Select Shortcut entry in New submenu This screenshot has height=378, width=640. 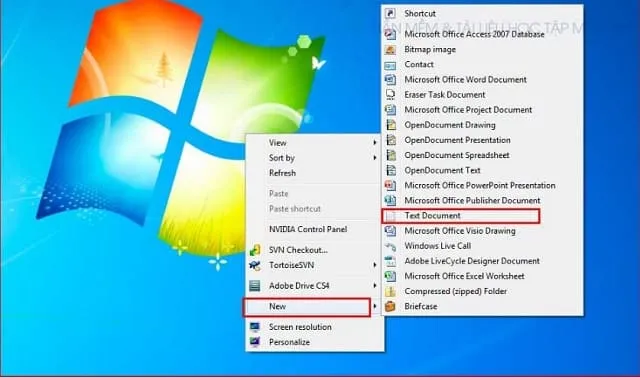point(482,13)
